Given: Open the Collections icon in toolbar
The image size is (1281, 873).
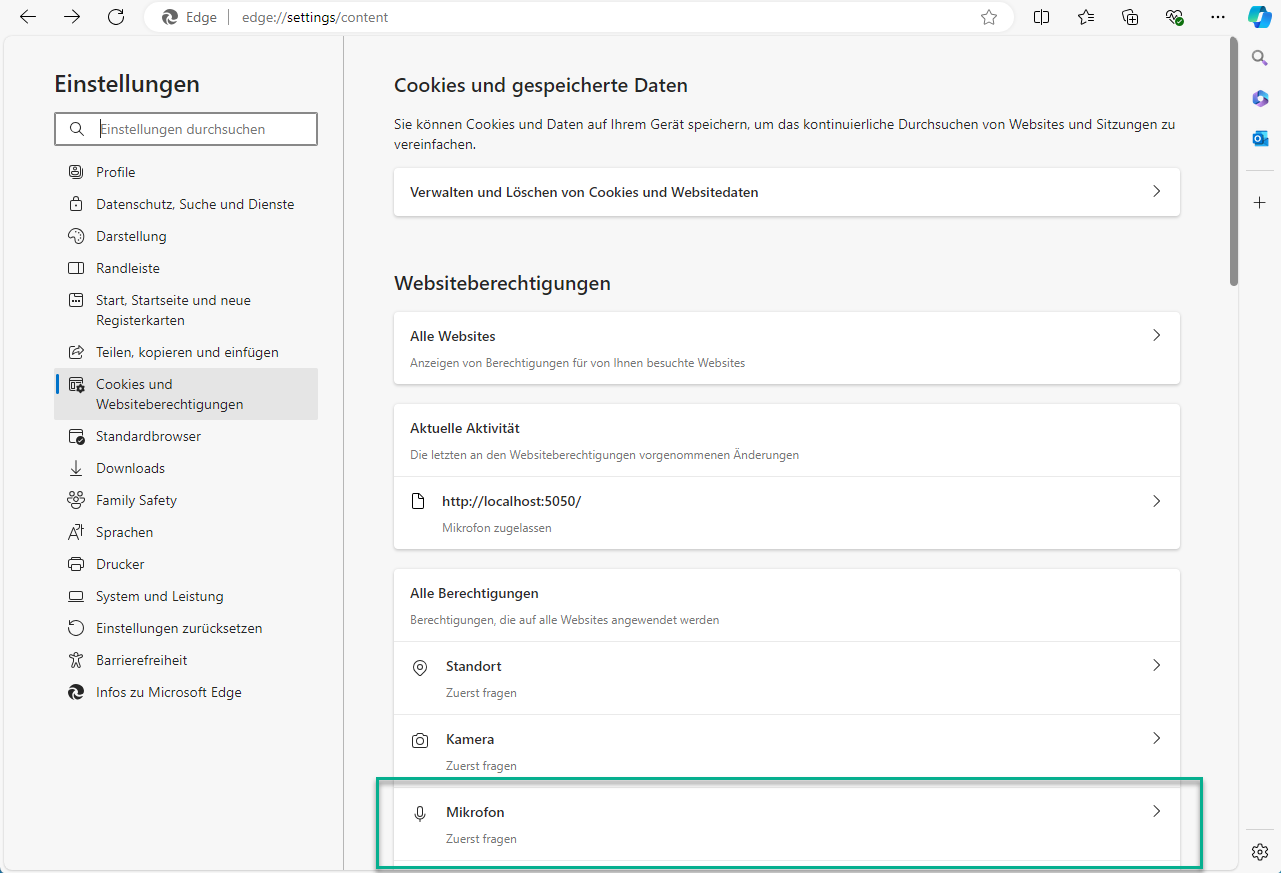Looking at the screenshot, I should tap(1130, 17).
